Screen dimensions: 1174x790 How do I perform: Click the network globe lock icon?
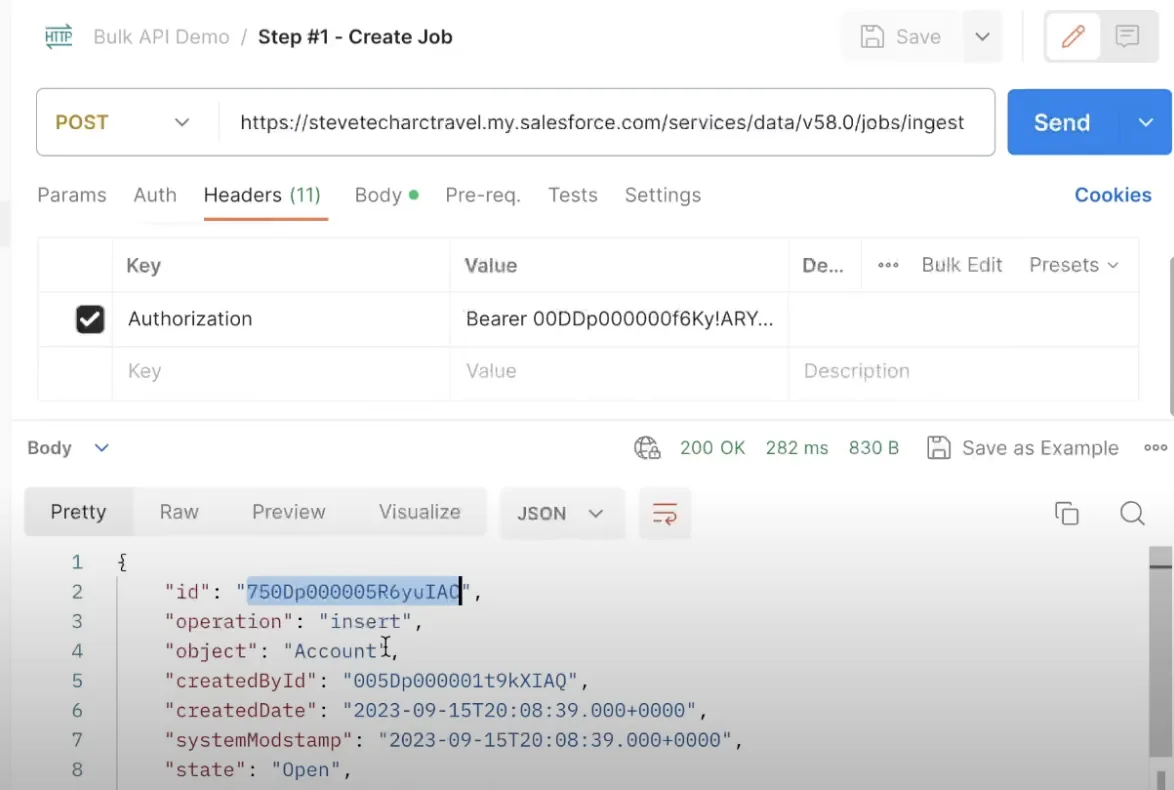647,448
